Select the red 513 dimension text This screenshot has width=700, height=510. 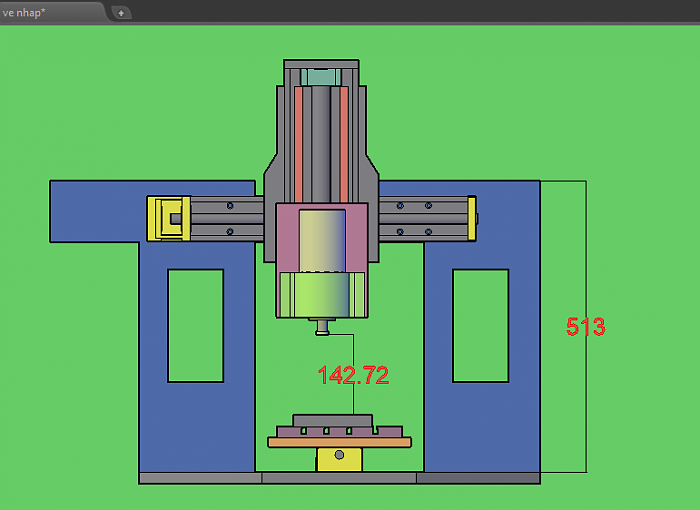[x=586, y=327]
